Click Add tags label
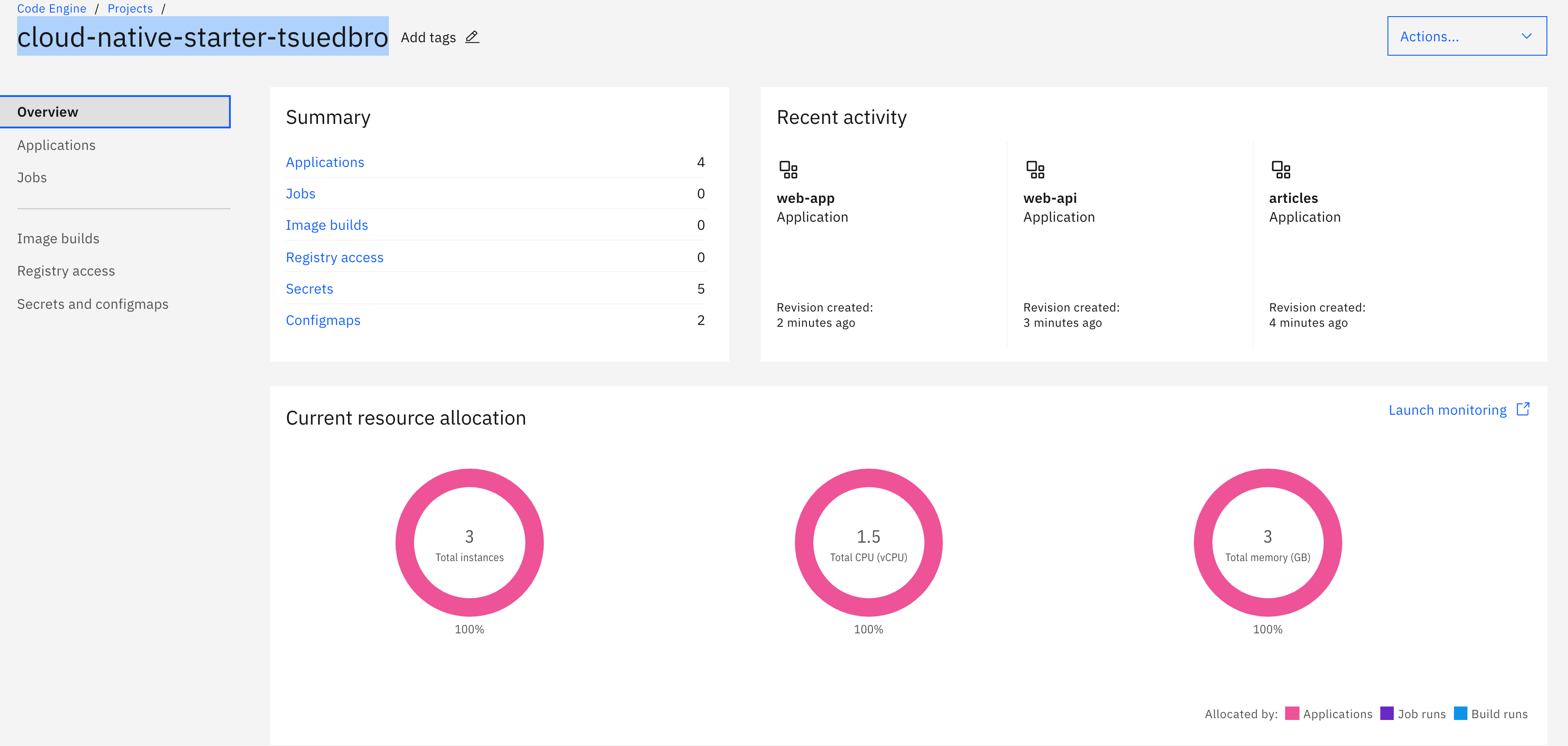 tap(428, 38)
